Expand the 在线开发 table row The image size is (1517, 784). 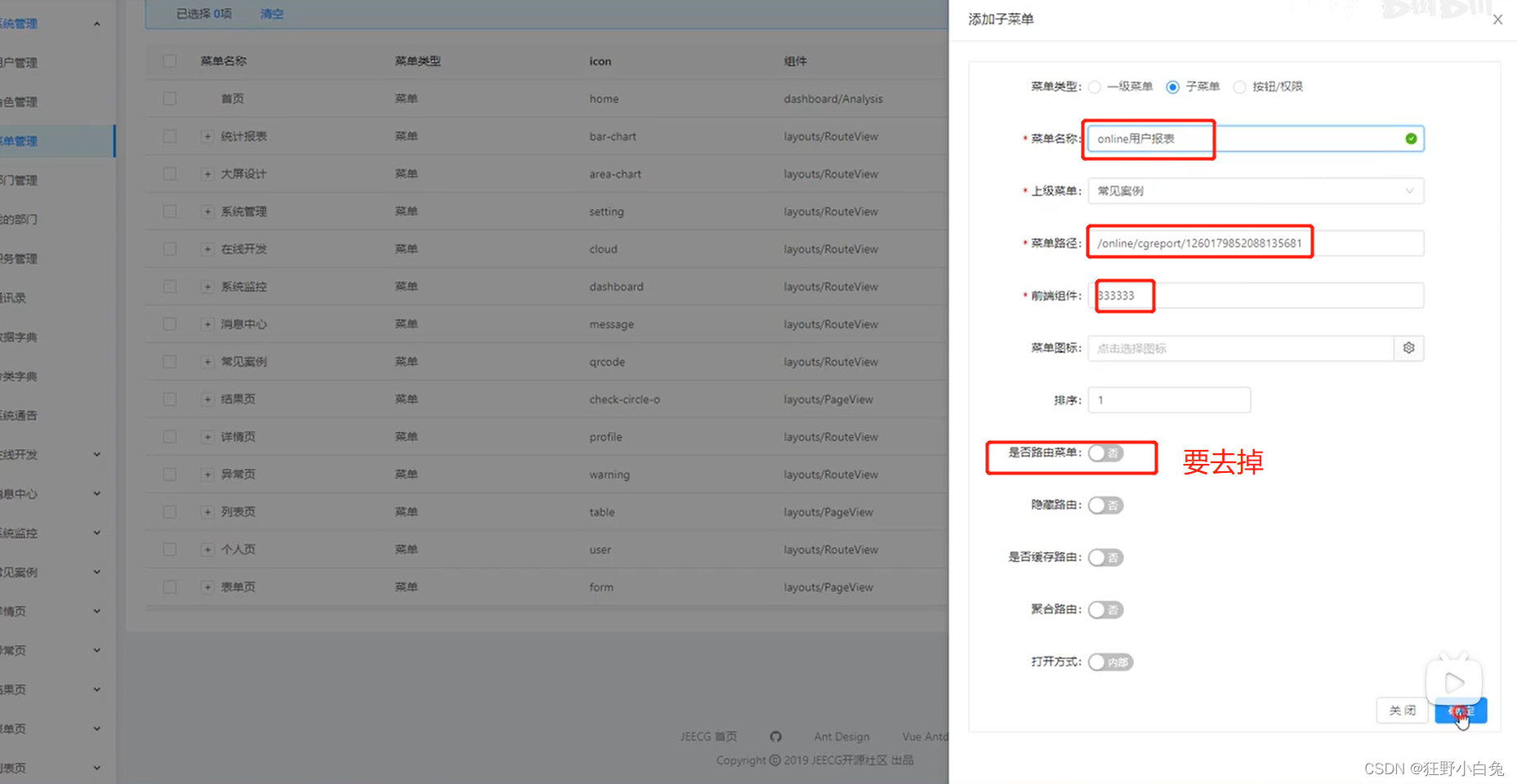click(x=207, y=249)
